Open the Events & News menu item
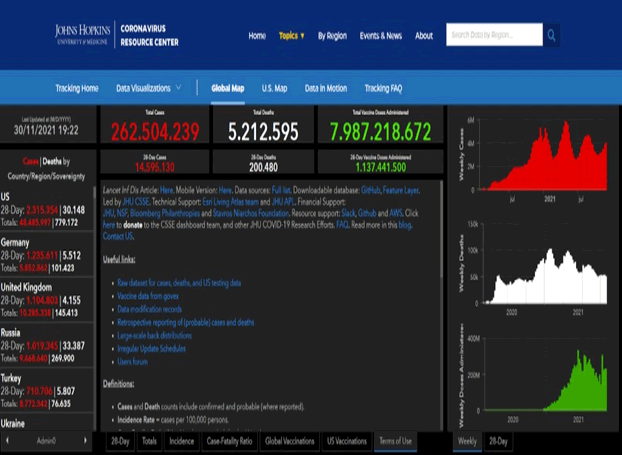 [x=381, y=36]
